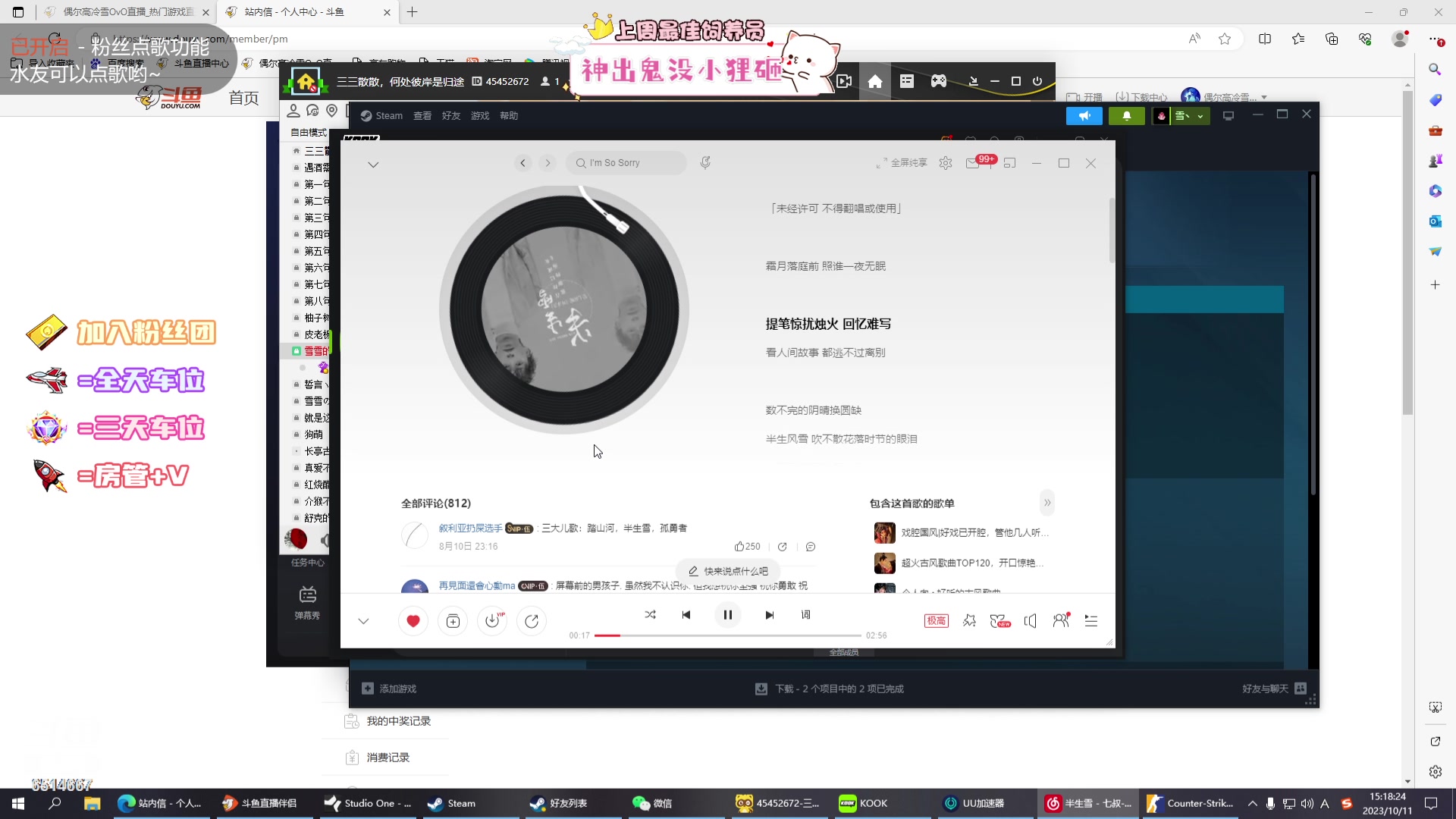This screenshot has width=1456, height=819.
Task: Reply to the first comment via bubble icon
Action: pyautogui.click(x=811, y=547)
